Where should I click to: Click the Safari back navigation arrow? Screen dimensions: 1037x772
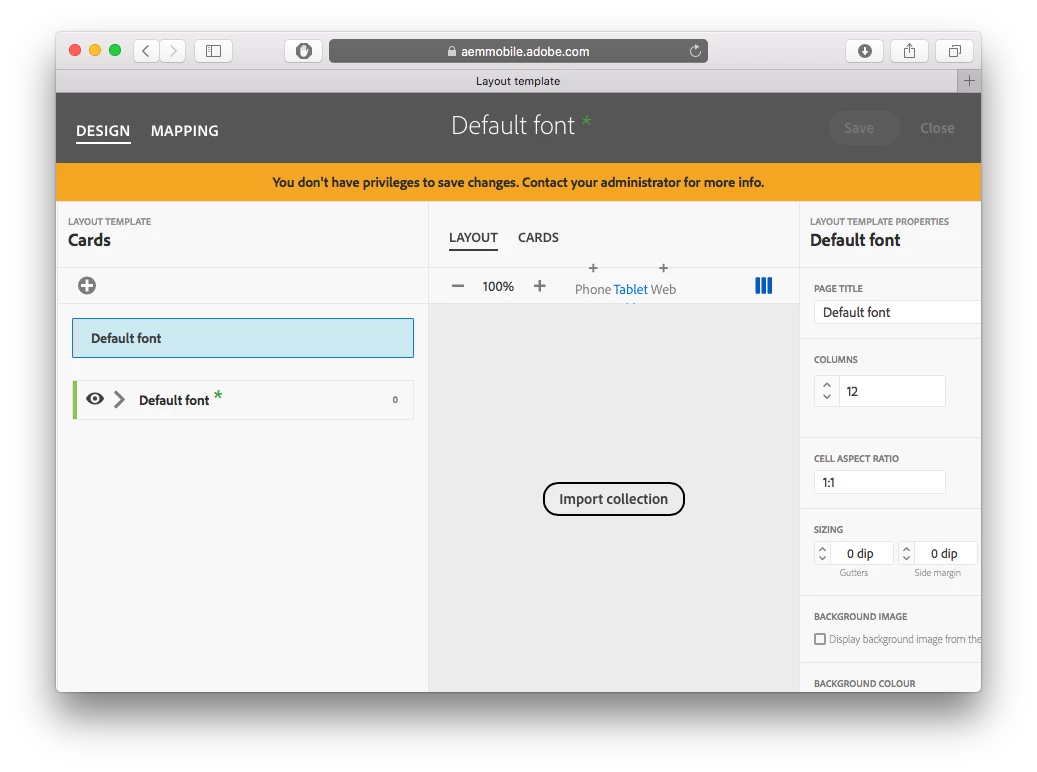(146, 51)
